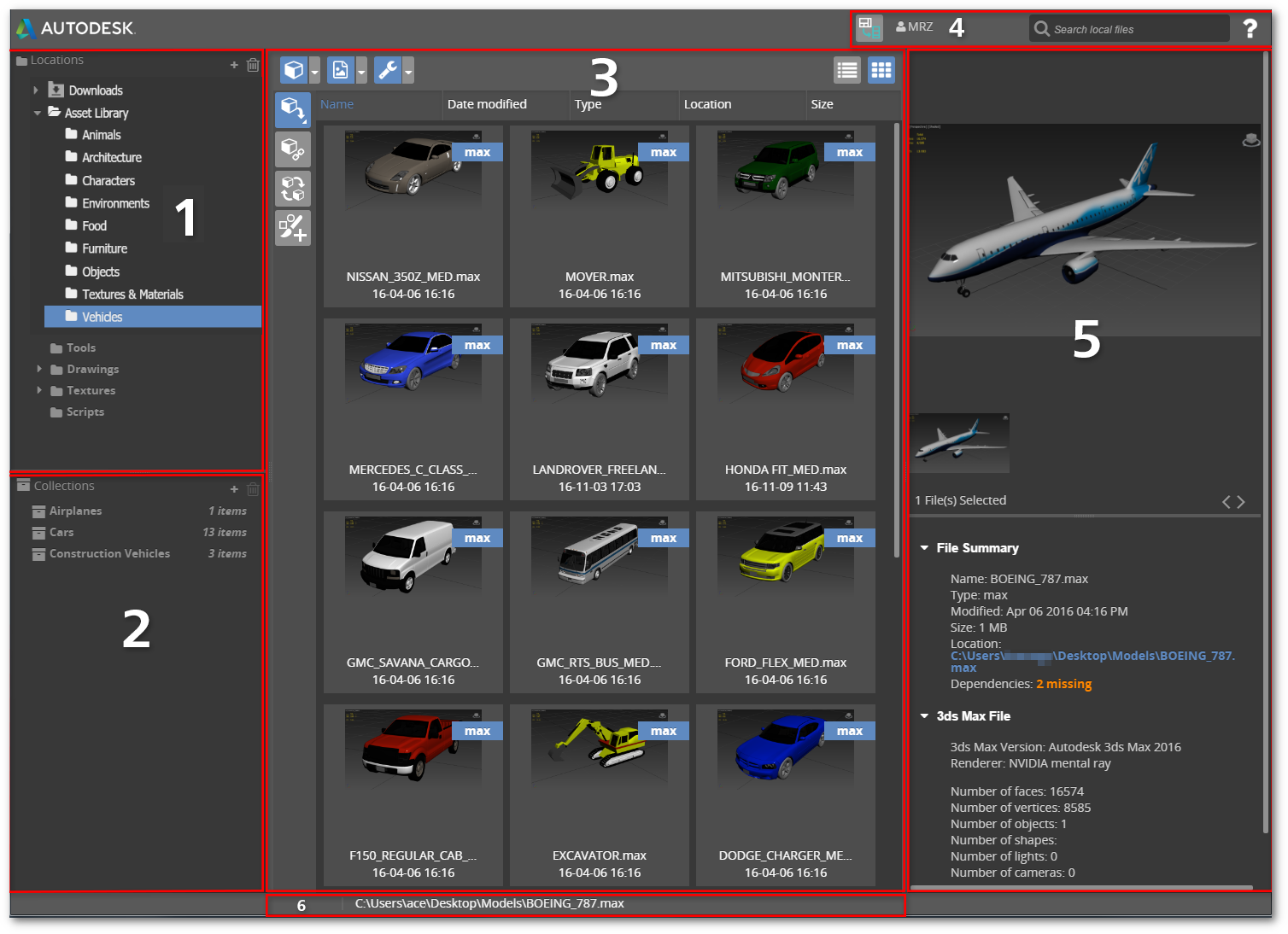Screen dimensions: 1288x934
Task: Show next selected file with right chevron
Action: tap(1241, 502)
